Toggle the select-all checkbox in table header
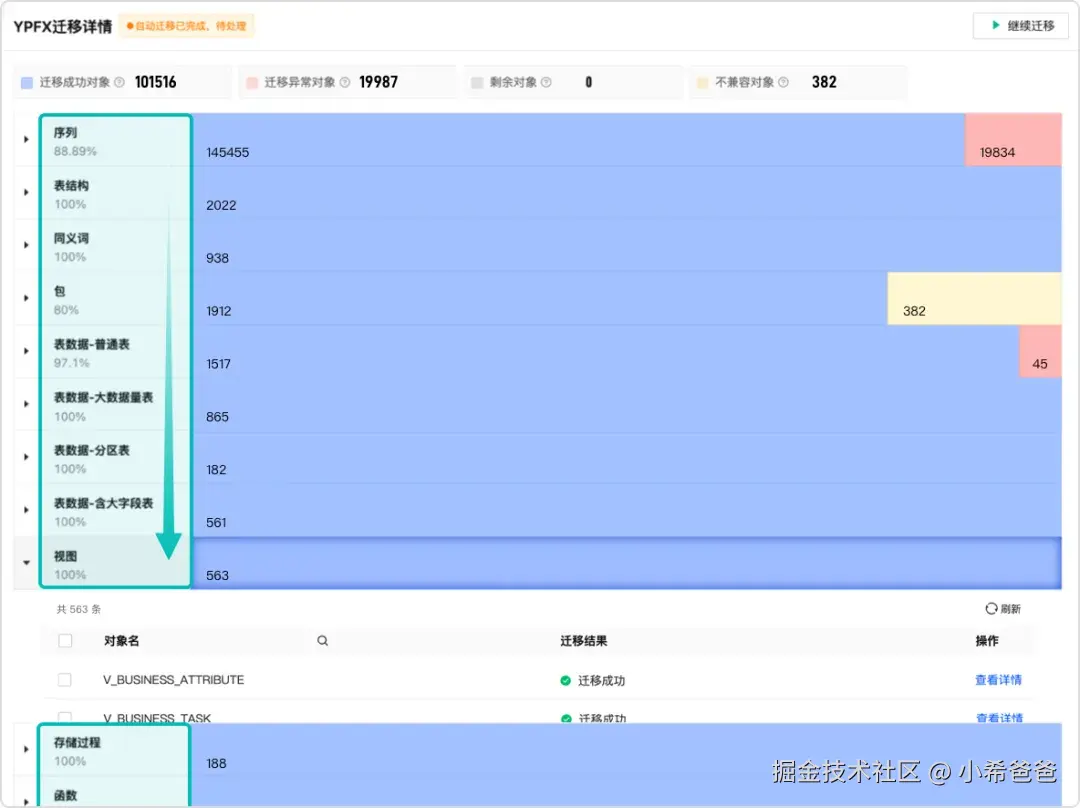 click(65, 641)
